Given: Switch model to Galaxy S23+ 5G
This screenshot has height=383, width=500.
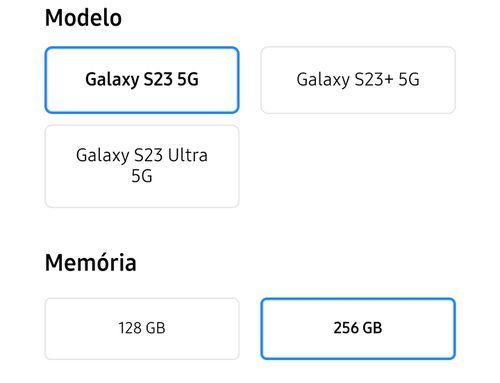Looking at the screenshot, I should 358,80.
